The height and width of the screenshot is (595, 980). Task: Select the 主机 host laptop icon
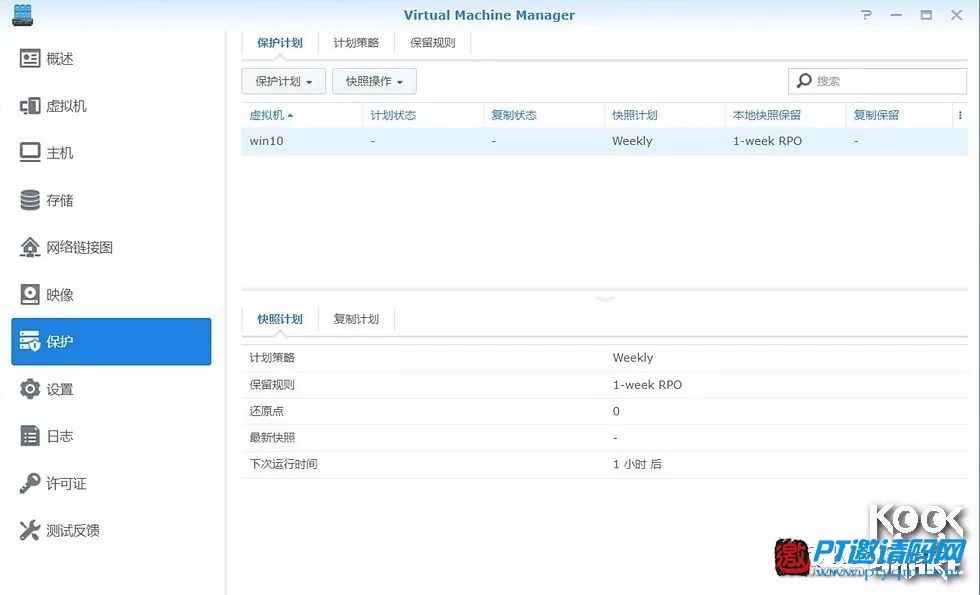30,153
